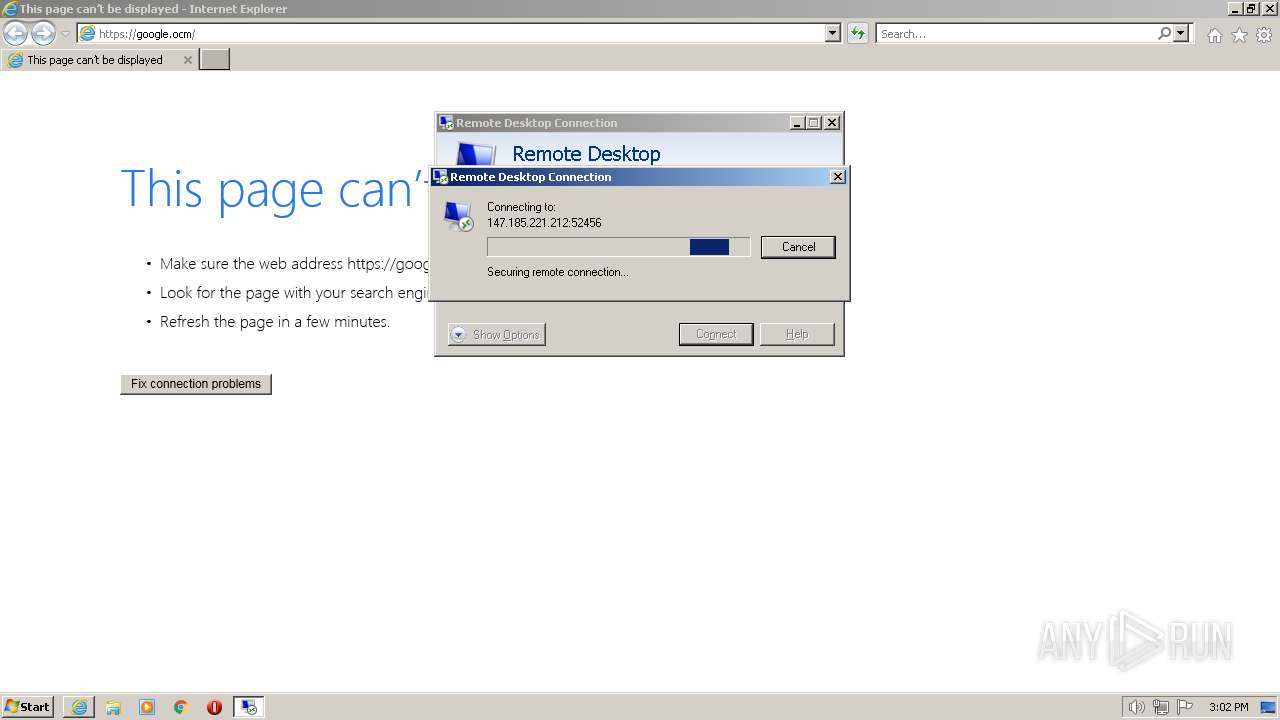This screenshot has height=720, width=1280.
Task: Refresh the page with the green arrows icon
Action: point(857,34)
